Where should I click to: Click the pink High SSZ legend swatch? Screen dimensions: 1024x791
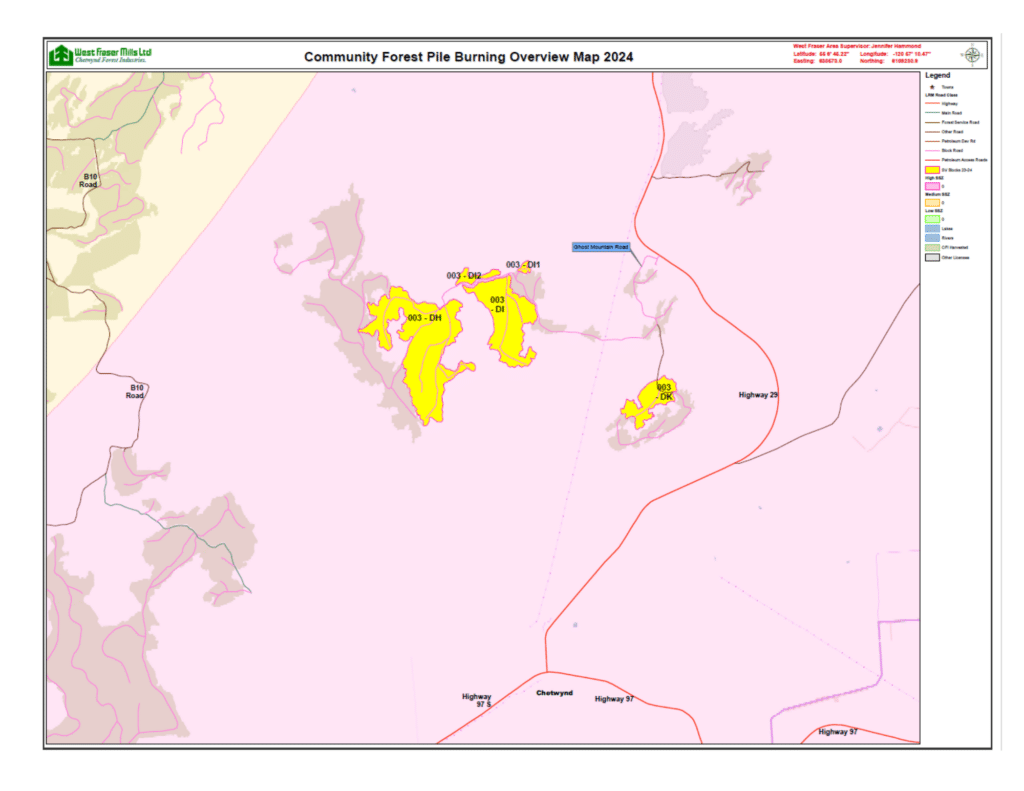point(932,186)
